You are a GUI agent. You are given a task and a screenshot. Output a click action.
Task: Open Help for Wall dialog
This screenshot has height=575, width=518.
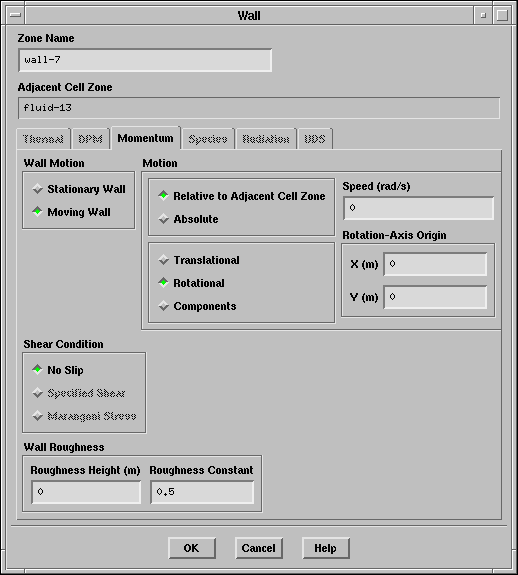click(326, 548)
